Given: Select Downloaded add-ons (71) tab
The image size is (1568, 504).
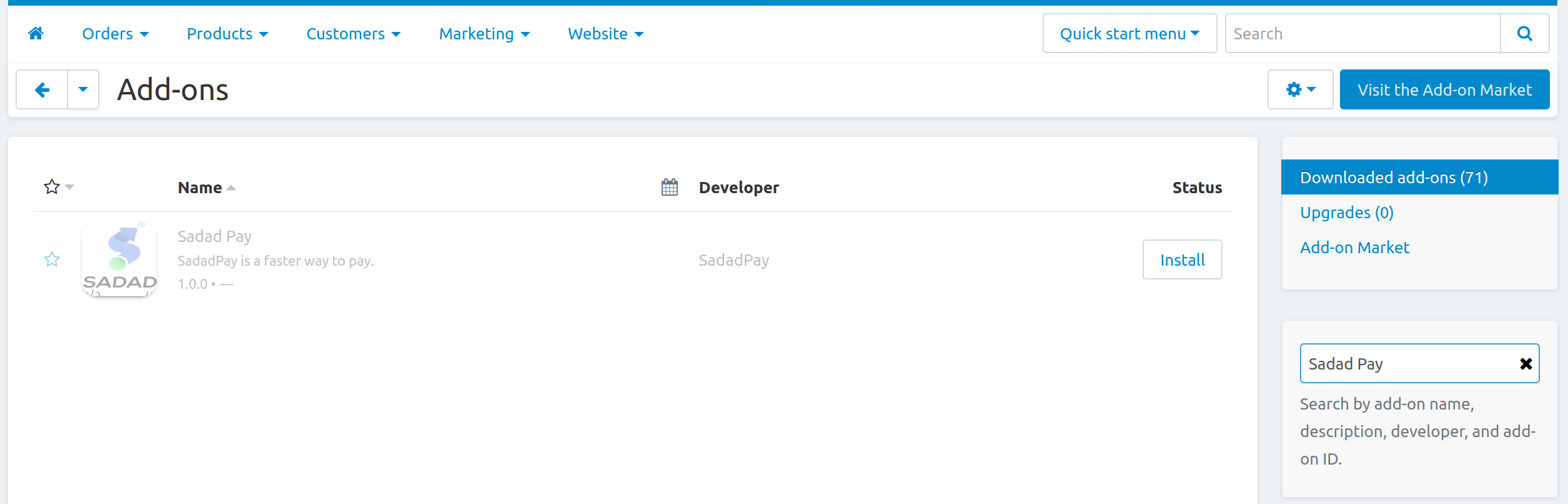Looking at the screenshot, I should click(x=1419, y=177).
